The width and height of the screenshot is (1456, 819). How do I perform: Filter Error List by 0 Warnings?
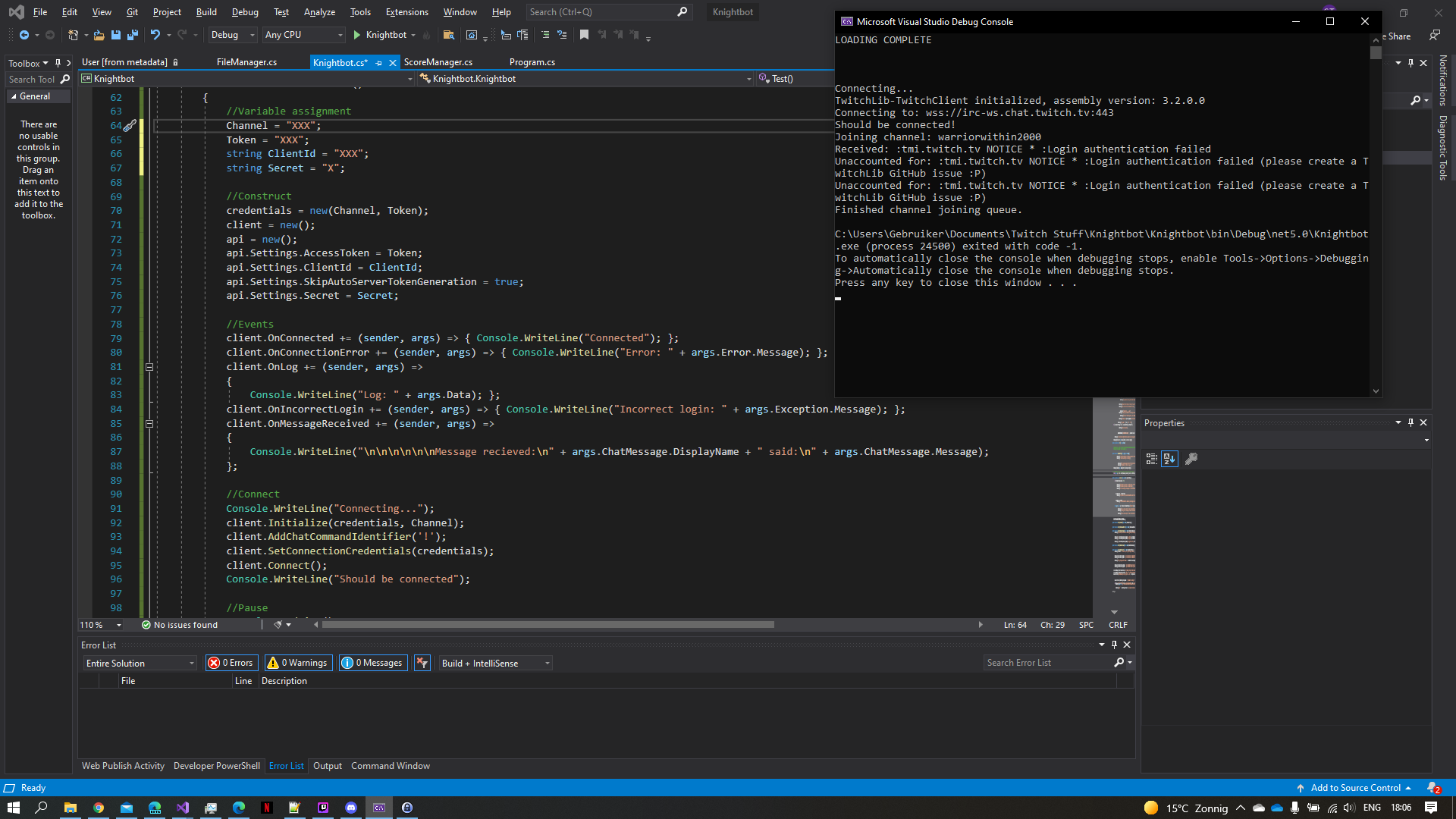point(298,662)
